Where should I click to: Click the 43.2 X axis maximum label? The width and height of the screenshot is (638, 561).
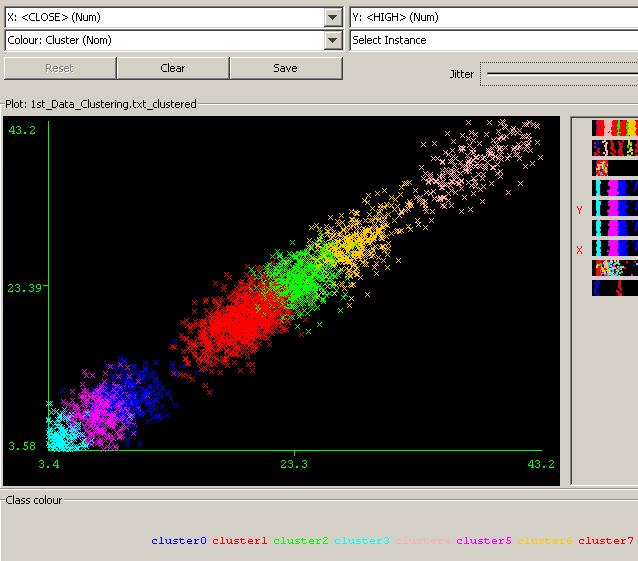[x=541, y=464]
